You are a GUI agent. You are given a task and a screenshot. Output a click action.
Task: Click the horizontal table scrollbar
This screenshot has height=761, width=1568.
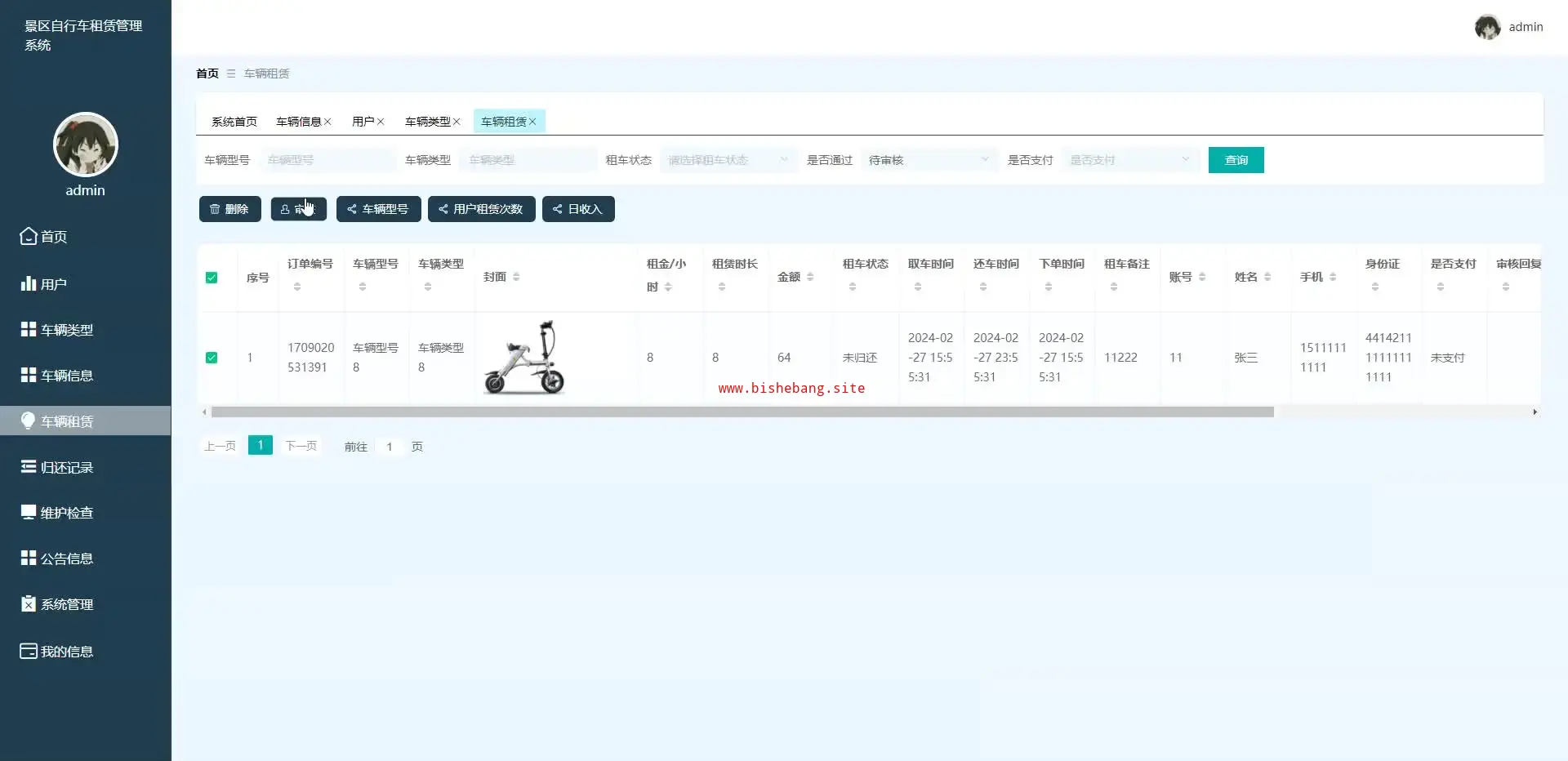tap(742, 412)
